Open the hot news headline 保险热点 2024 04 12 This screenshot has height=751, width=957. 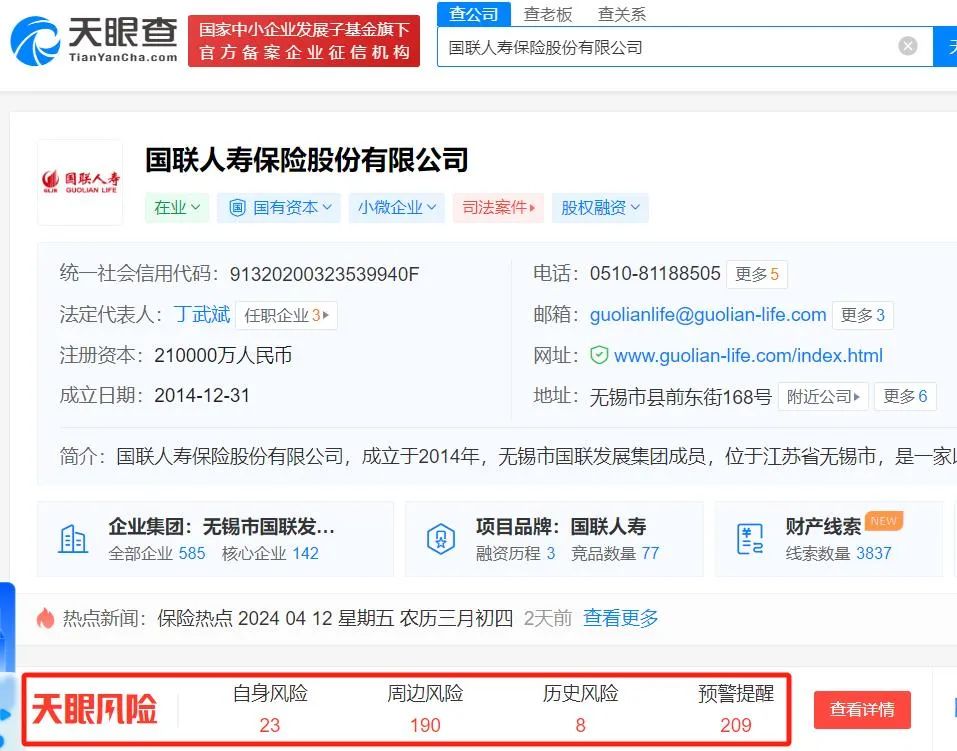(335, 618)
